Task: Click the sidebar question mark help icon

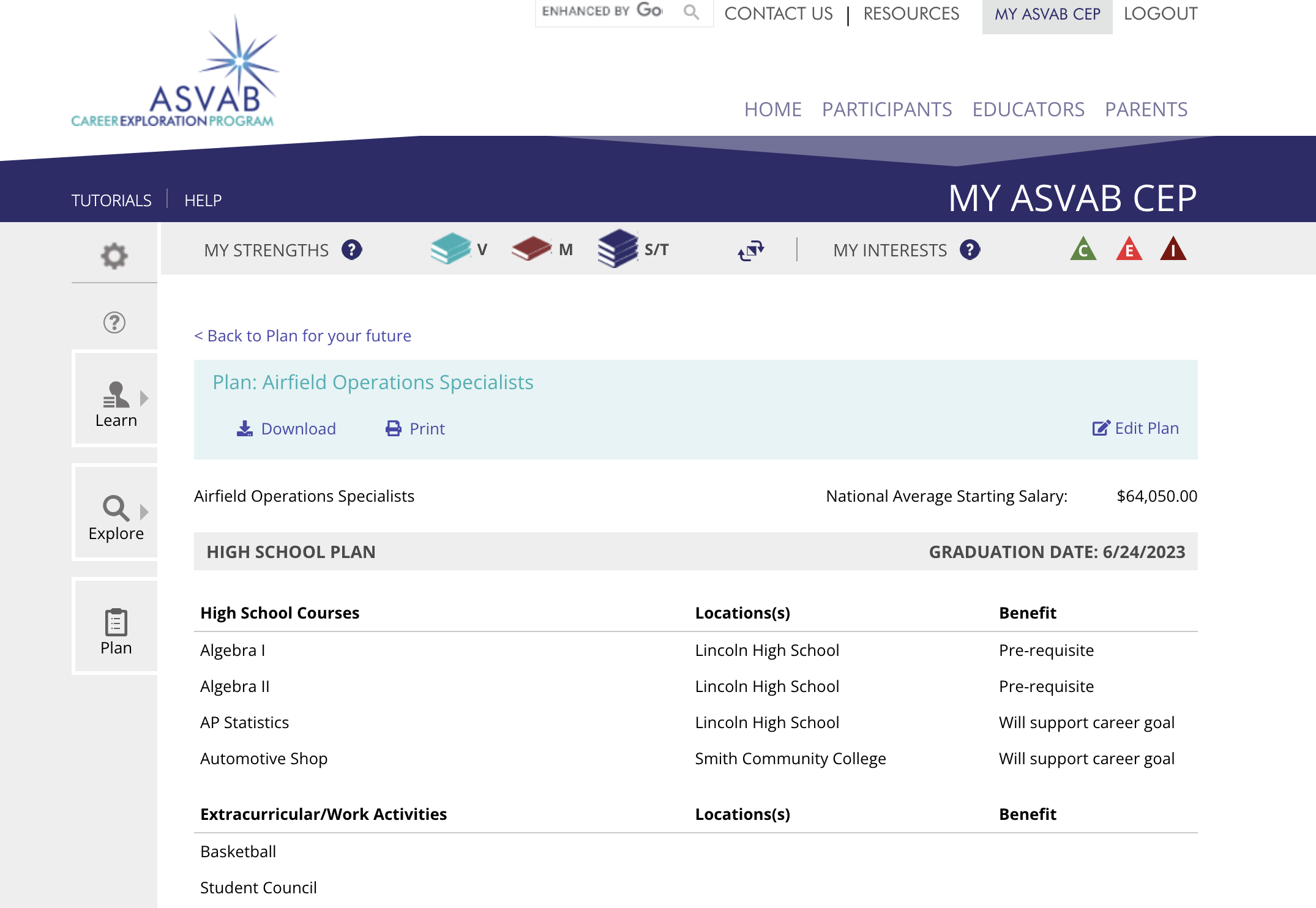Action: click(114, 322)
